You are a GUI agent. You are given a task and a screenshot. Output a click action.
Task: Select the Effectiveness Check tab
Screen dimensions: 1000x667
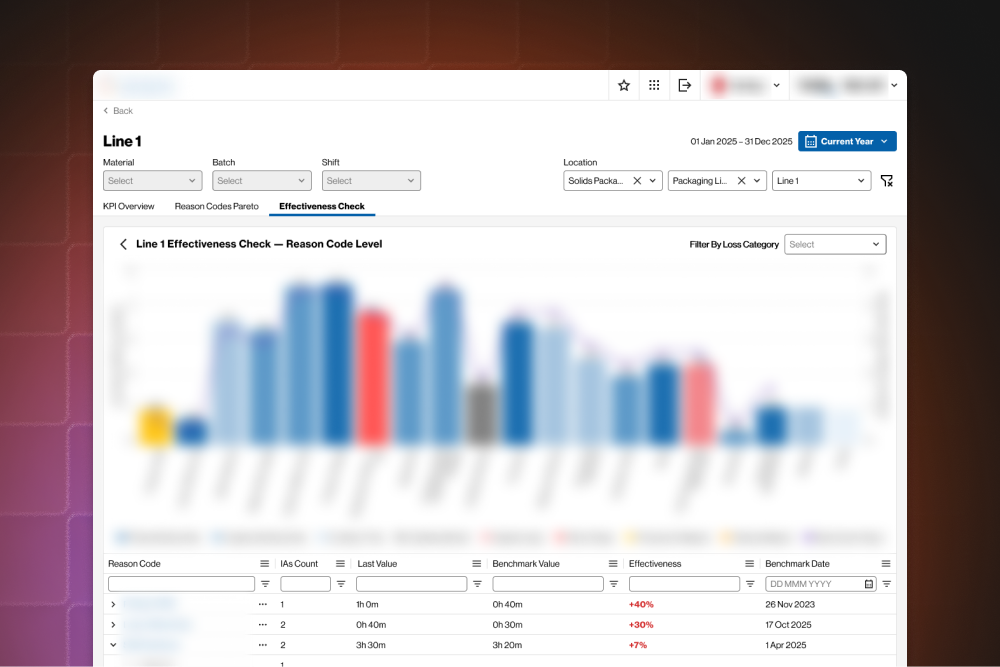(x=321, y=207)
